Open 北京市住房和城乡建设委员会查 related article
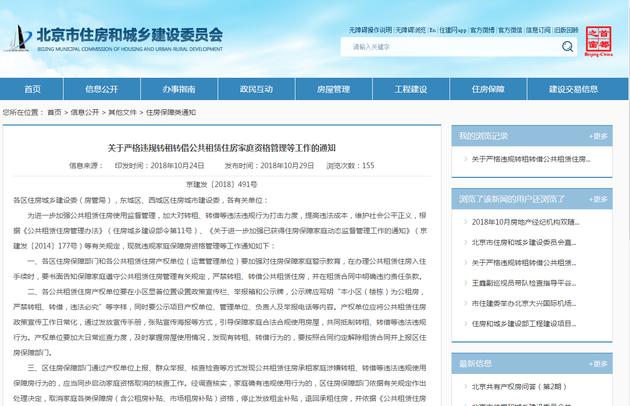This screenshot has height=406, width=630. [524, 242]
